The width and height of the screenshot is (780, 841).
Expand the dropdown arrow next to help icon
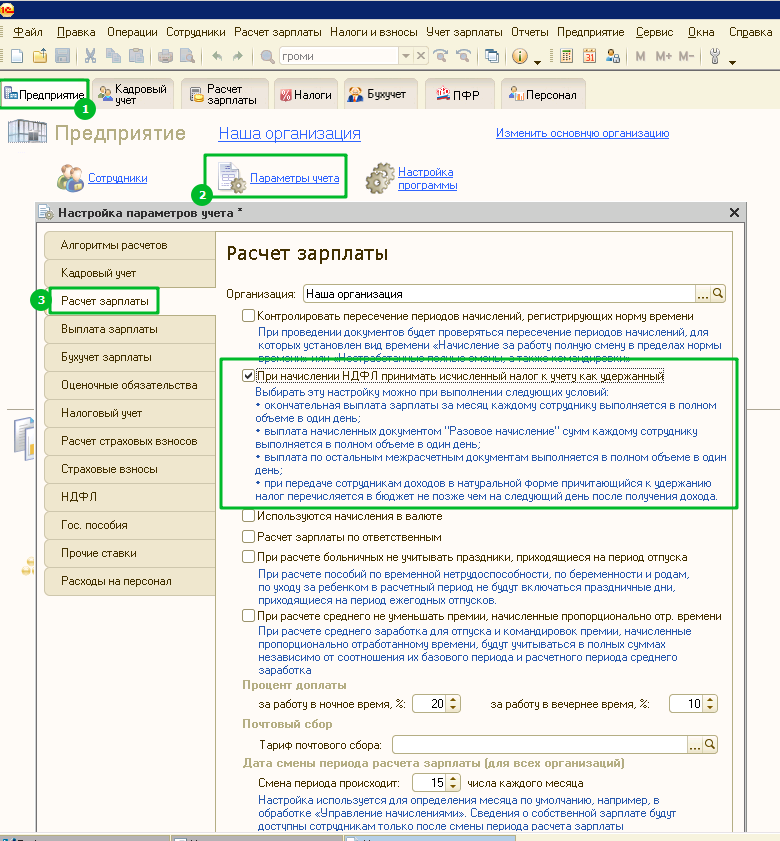point(538,62)
